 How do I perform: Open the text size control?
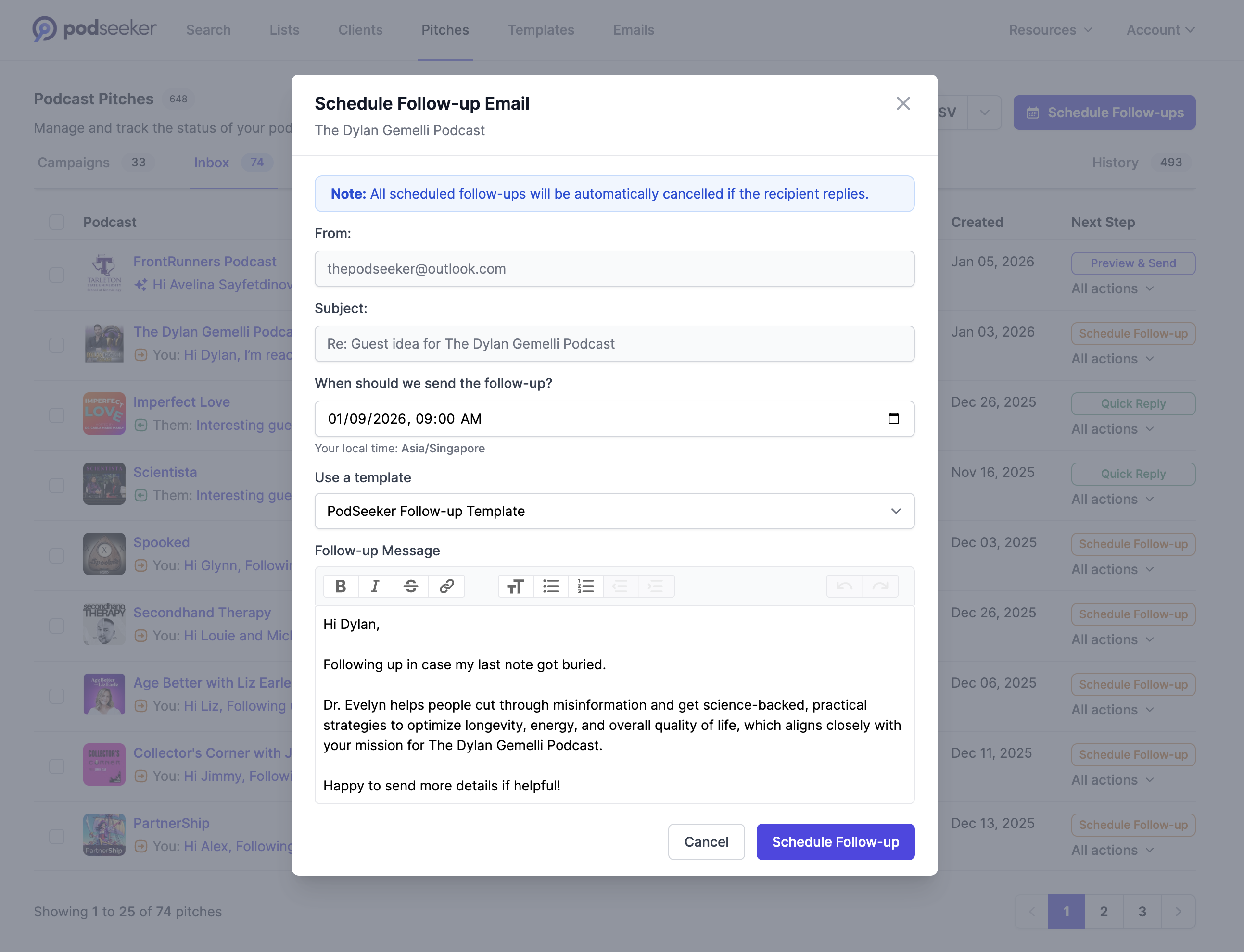[515, 586]
